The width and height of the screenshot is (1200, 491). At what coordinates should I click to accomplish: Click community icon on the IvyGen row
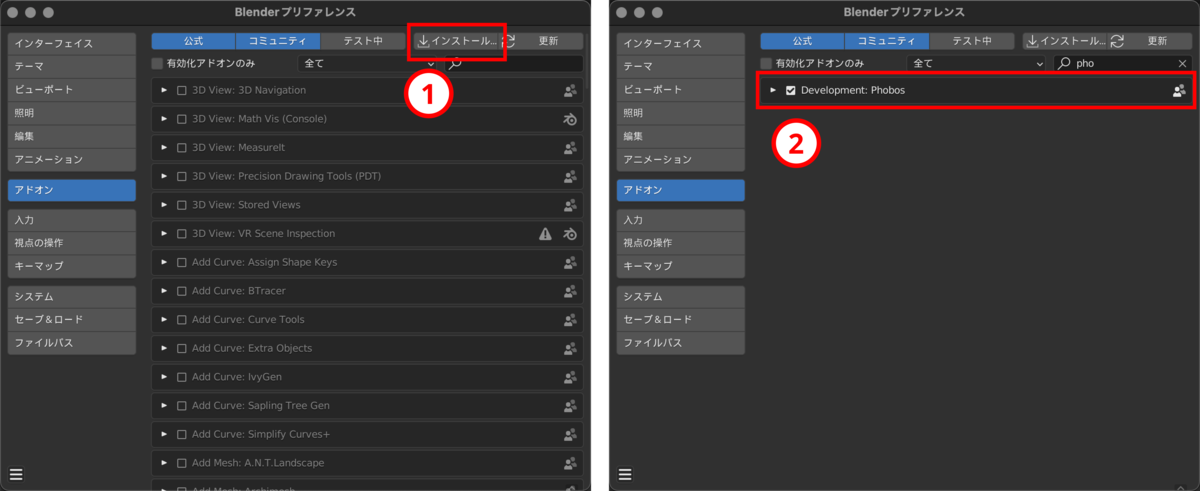click(570, 377)
